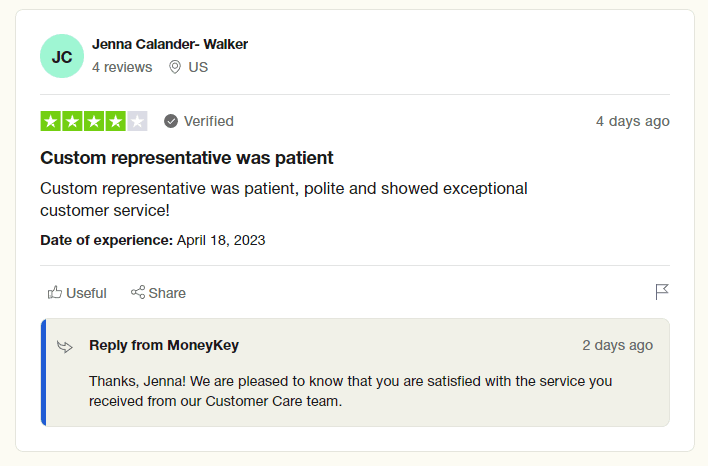Screen dimensions: 708x466
Task: Click the '4 days ago' review timestamp
Action: [632, 121]
